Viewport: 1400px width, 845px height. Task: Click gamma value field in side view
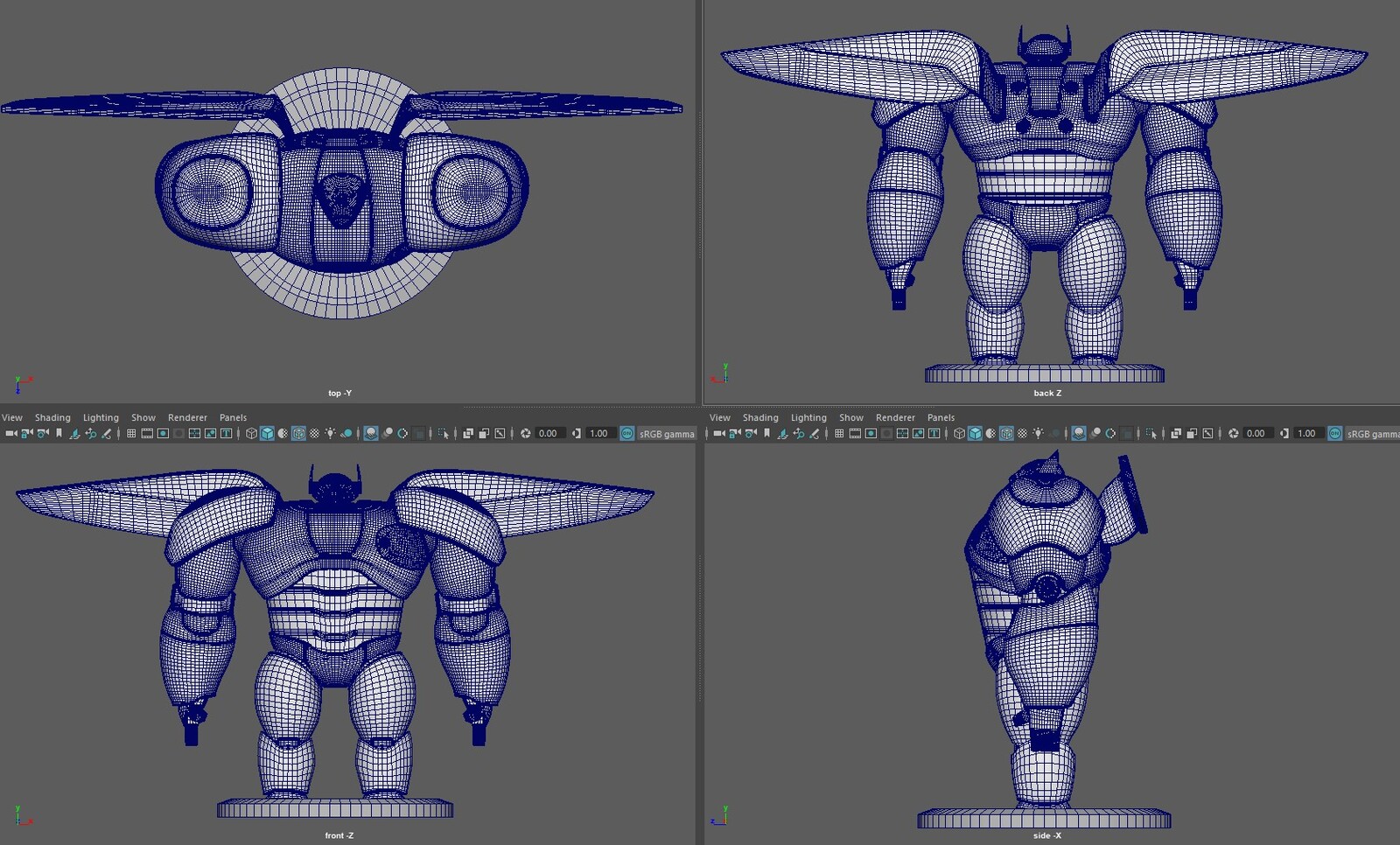tap(1306, 433)
